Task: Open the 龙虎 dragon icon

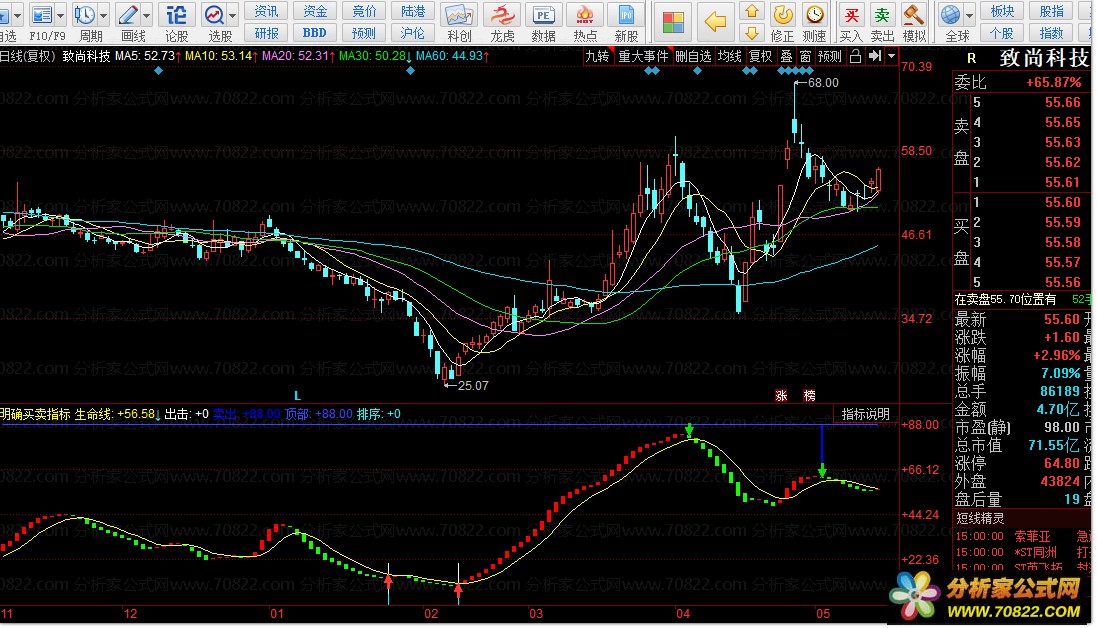Action: pyautogui.click(x=502, y=15)
